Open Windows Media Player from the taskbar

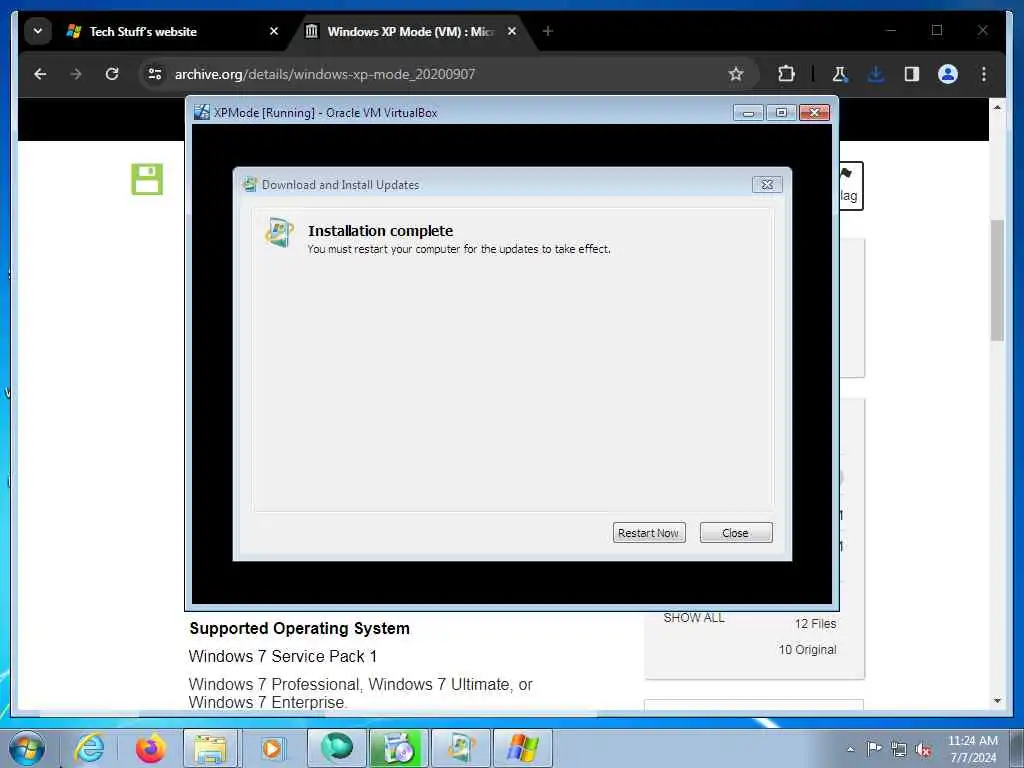click(x=272, y=748)
